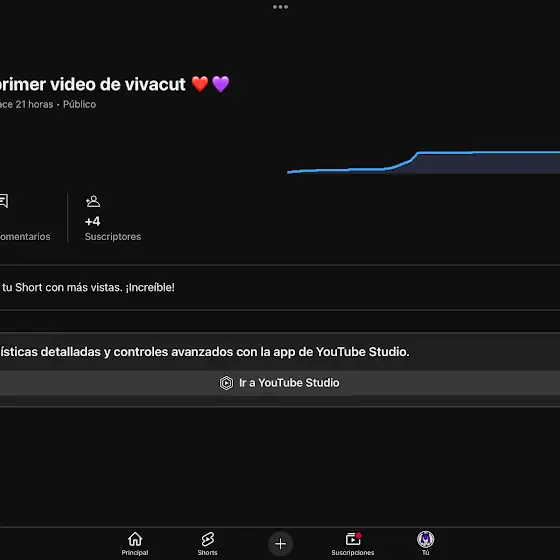Click the comentarios label
Viewport: 560px width, 560px height.
(25, 237)
